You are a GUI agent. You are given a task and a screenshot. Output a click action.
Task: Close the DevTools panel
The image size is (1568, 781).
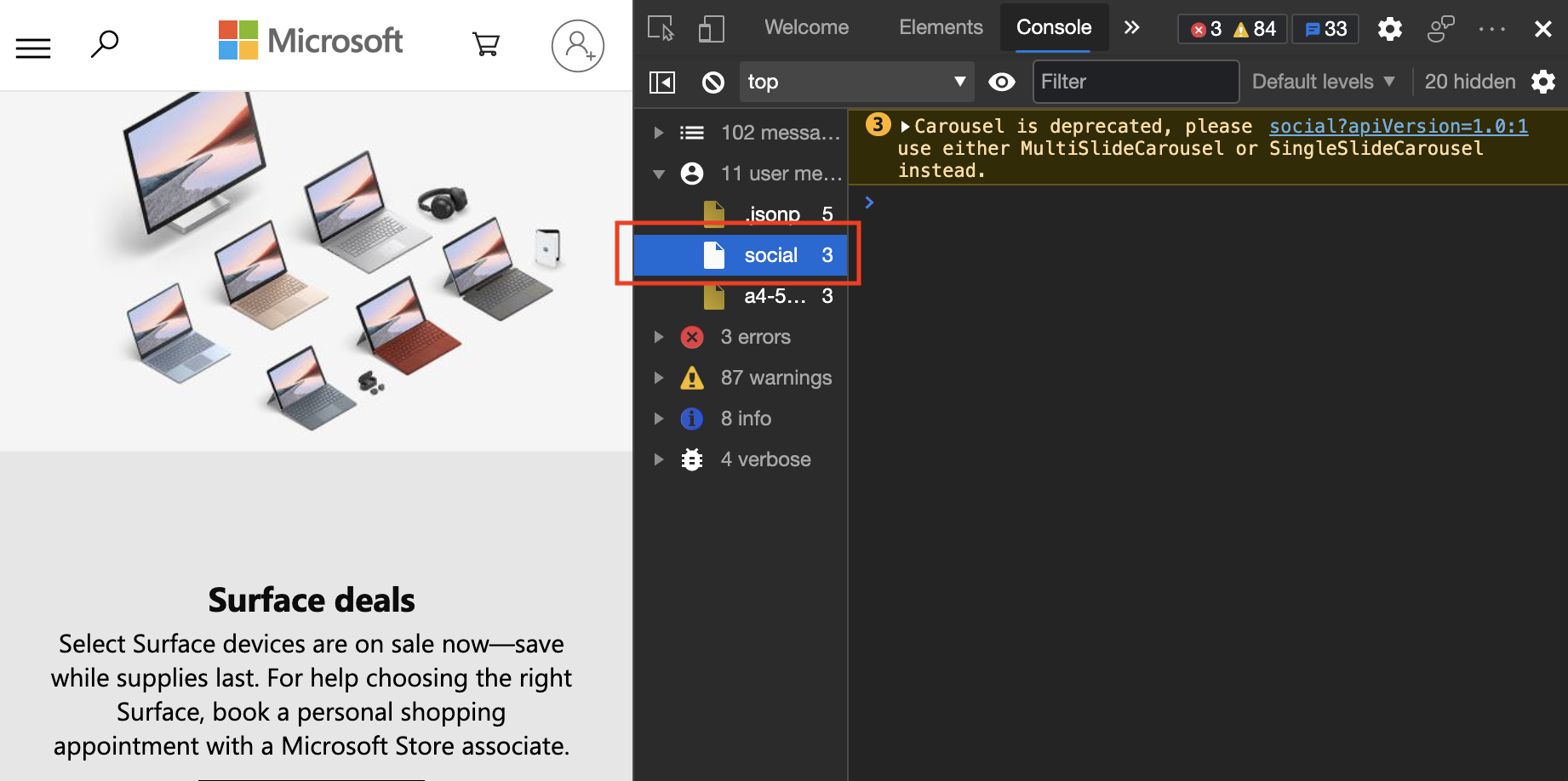(x=1543, y=29)
